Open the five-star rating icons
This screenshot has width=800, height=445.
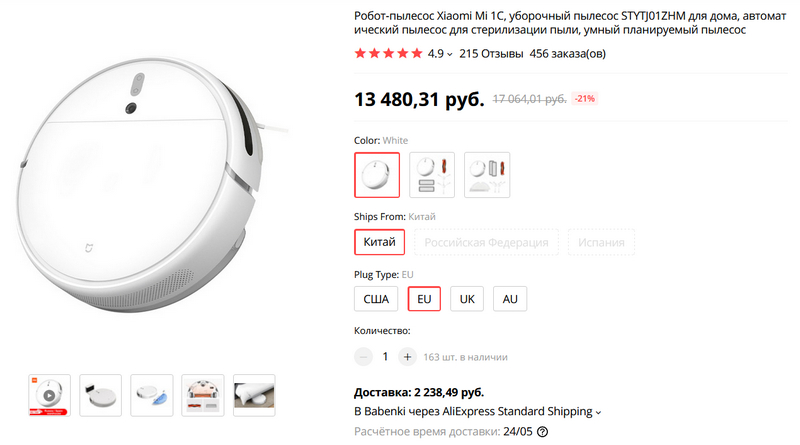point(389,53)
